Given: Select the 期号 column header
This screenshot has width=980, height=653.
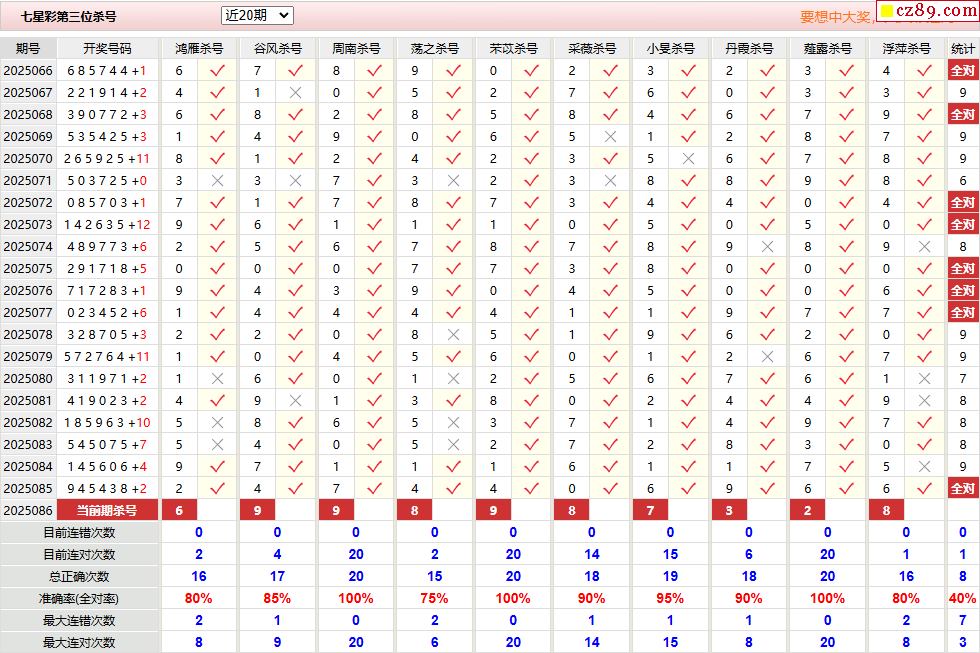Looking at the screenshot, I should click(x=28, y=49).
